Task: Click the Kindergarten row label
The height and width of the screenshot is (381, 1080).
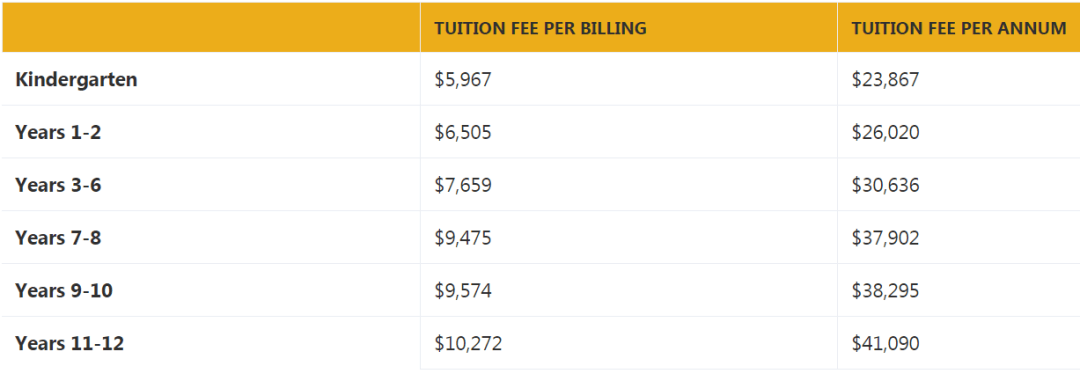Action: (x=76, y=80)
